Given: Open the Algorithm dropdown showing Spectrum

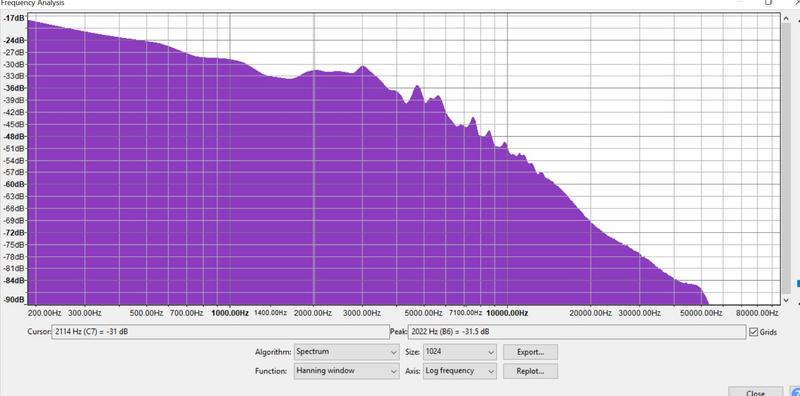Looking at the screenshot, I should 346,352.
